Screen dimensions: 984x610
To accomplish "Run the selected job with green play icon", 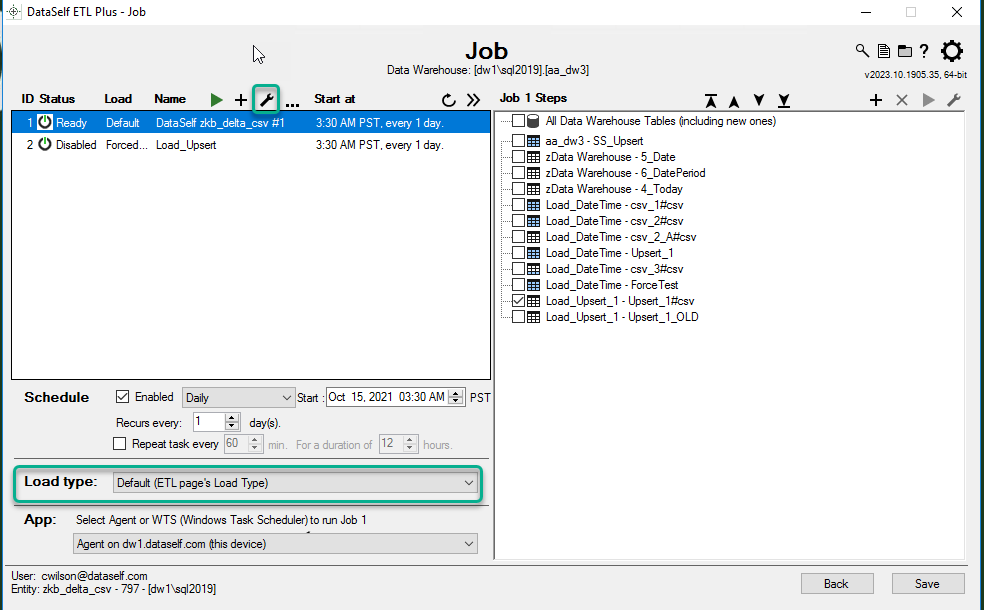I will pyautogui.click(x=217, y=99).
